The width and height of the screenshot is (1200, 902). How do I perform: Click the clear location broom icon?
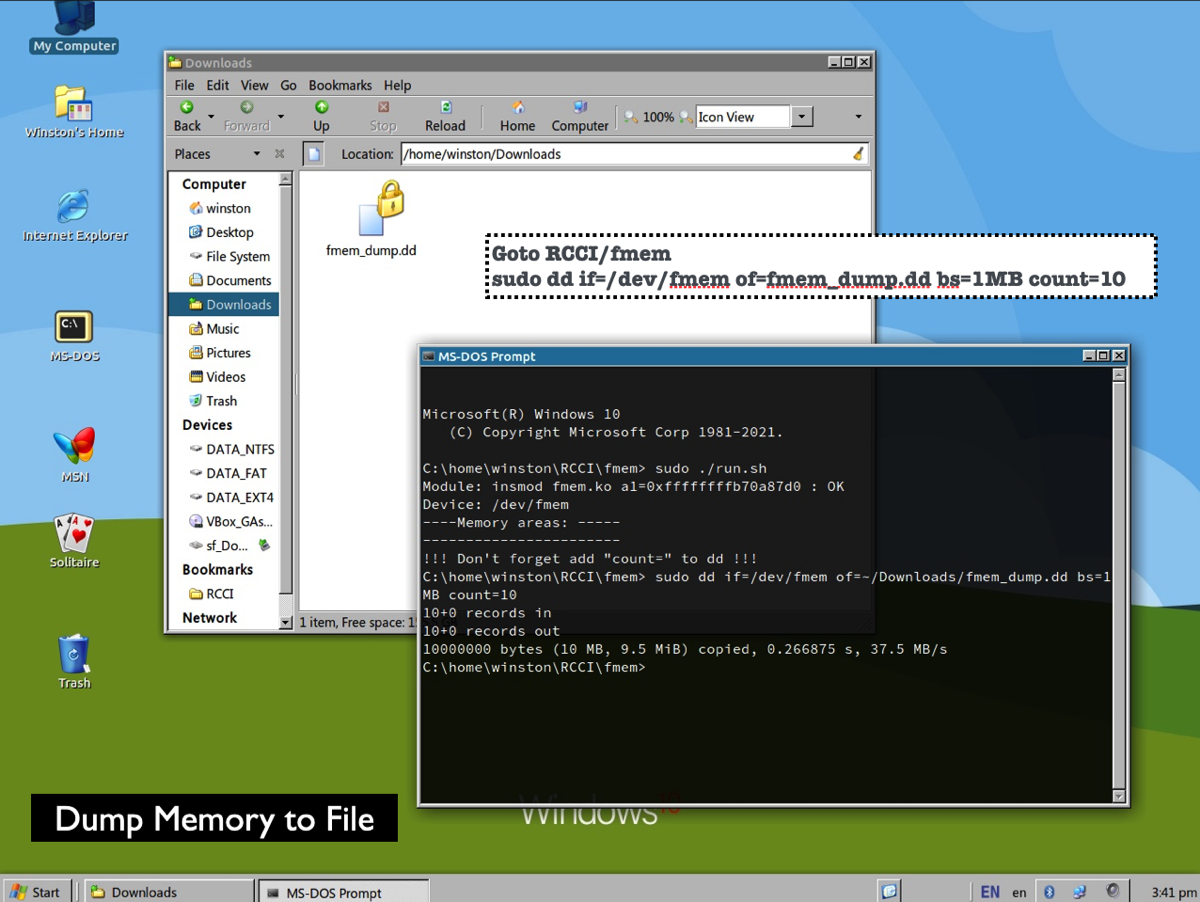[858, 154]
